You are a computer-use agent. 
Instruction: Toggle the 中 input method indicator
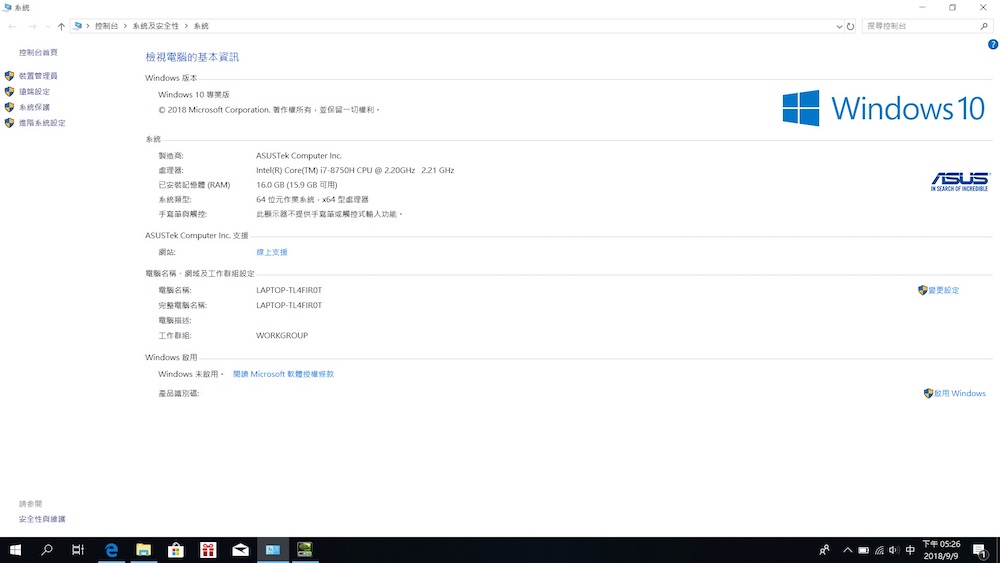point(910,550)
